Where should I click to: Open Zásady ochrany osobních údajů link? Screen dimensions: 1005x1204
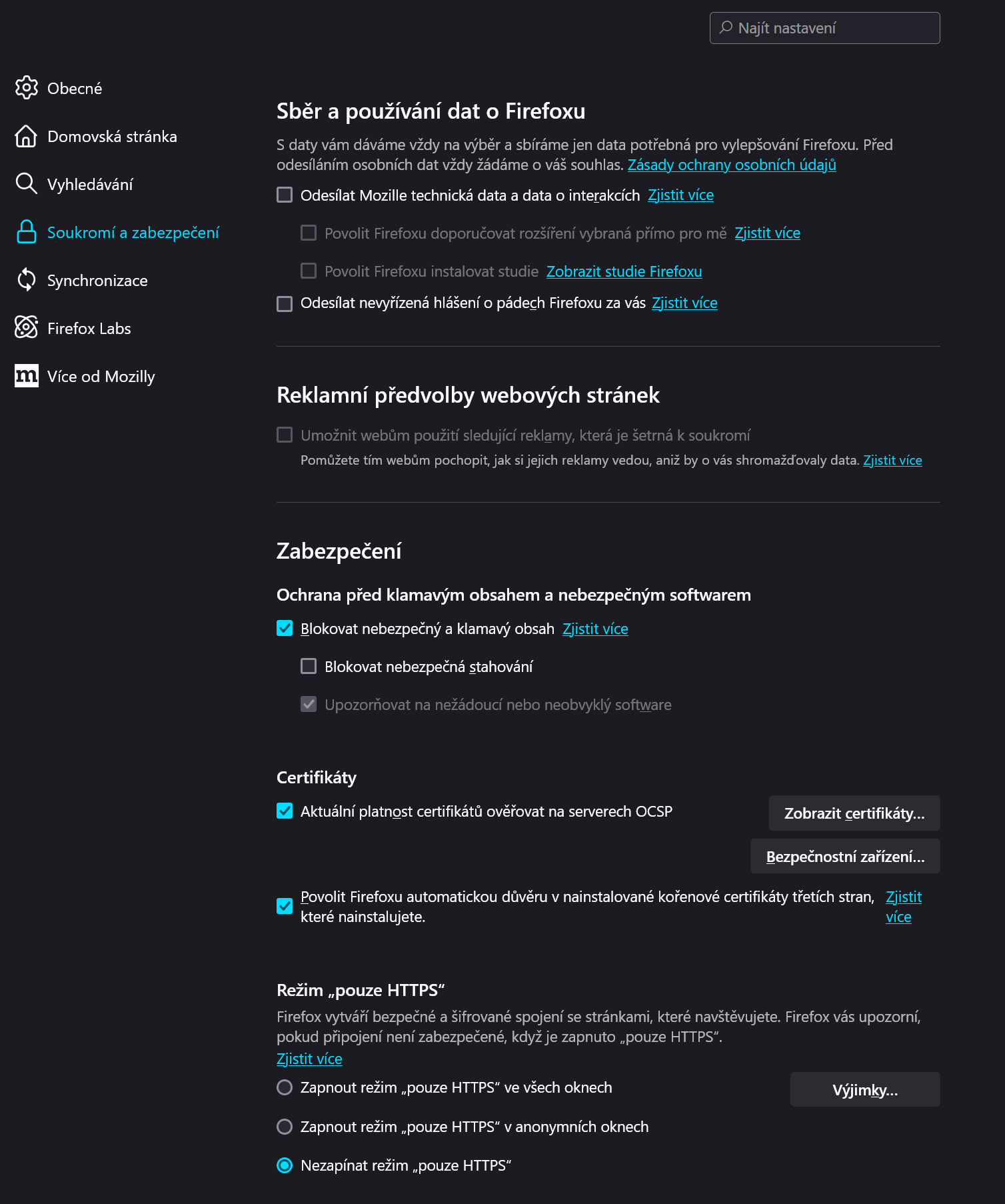(x=730, y=165)
